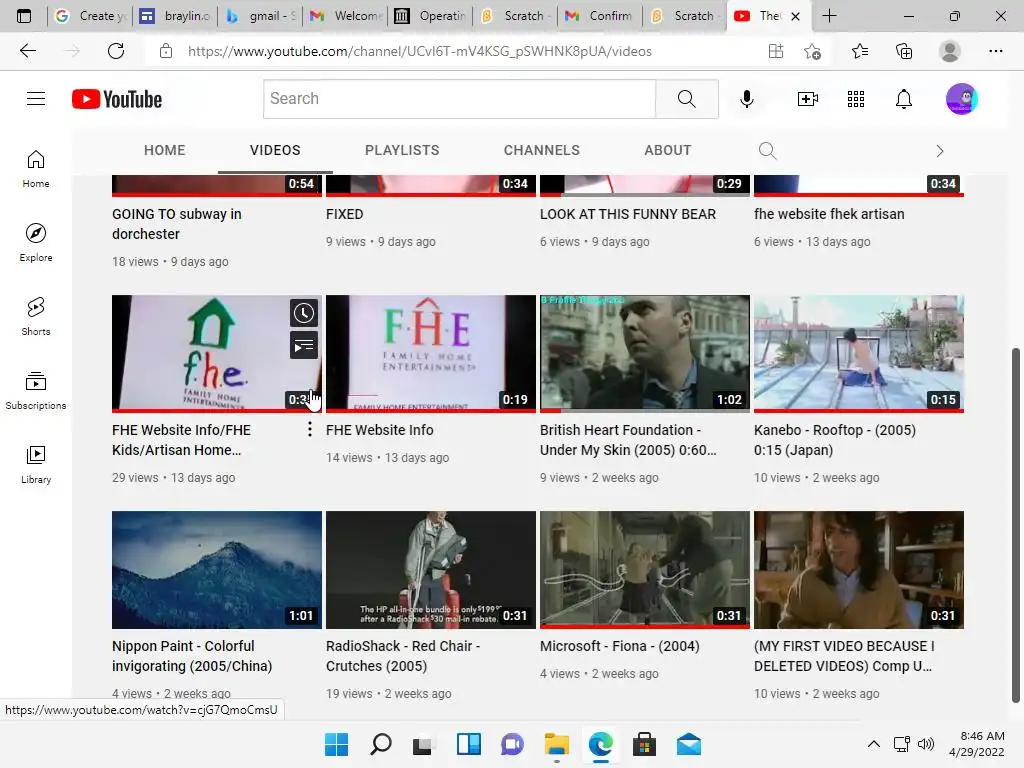Go to Home in the sidebar
Viewport: 1024px width, 768px height.
click(36, 168)
